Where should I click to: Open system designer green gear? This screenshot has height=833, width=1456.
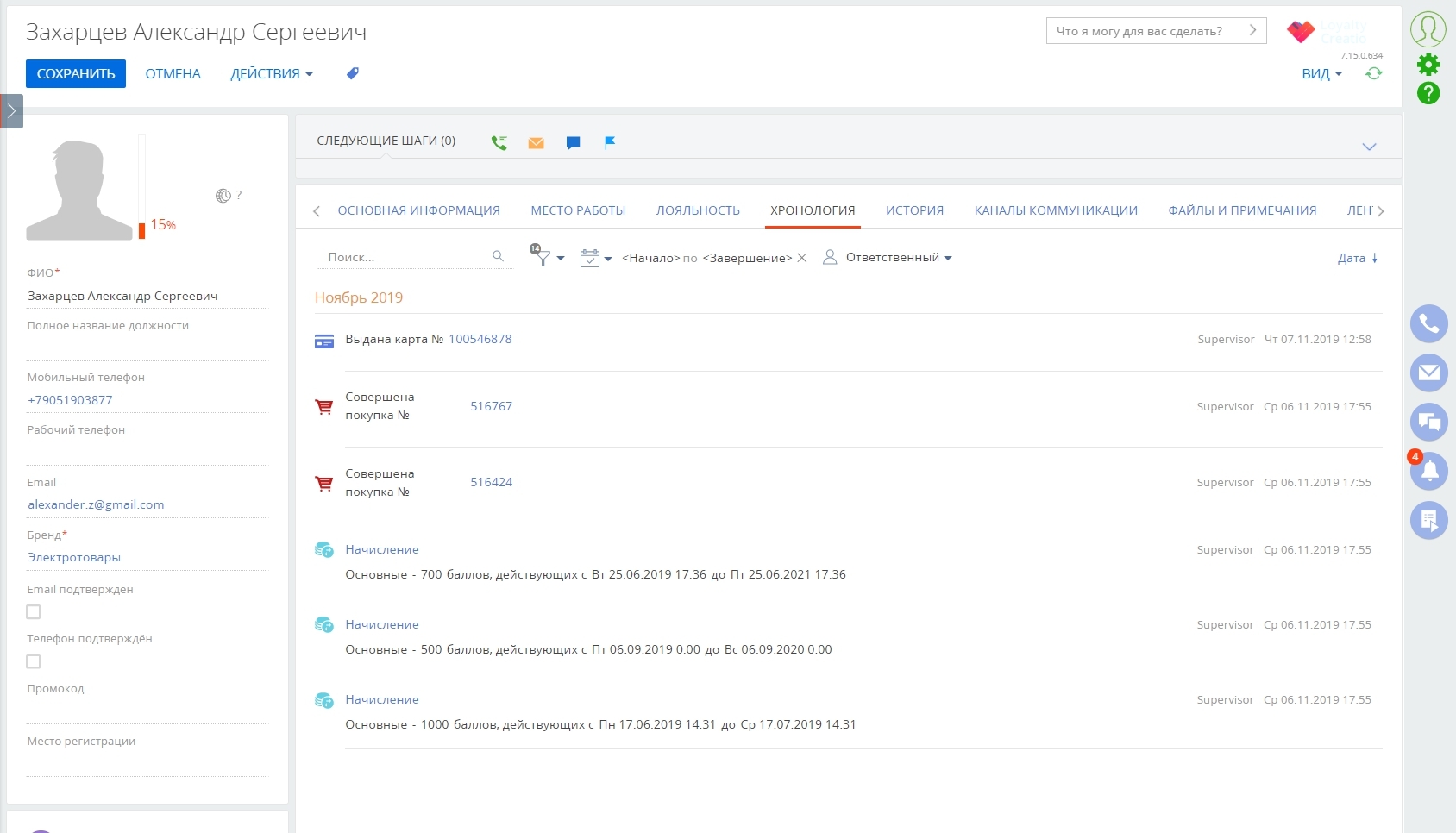1428,64
